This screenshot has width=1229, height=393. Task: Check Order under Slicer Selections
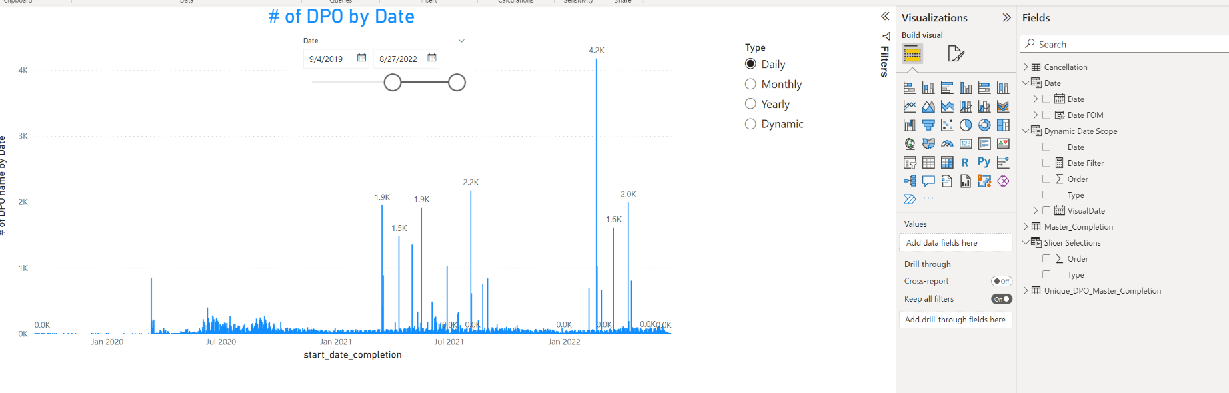point(1046,258)
